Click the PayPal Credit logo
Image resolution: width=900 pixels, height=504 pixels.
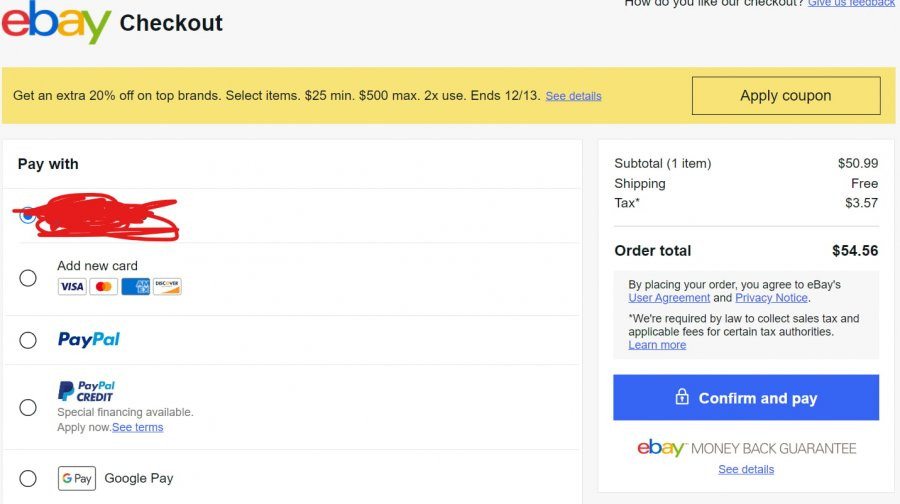(x=86, y=391)
